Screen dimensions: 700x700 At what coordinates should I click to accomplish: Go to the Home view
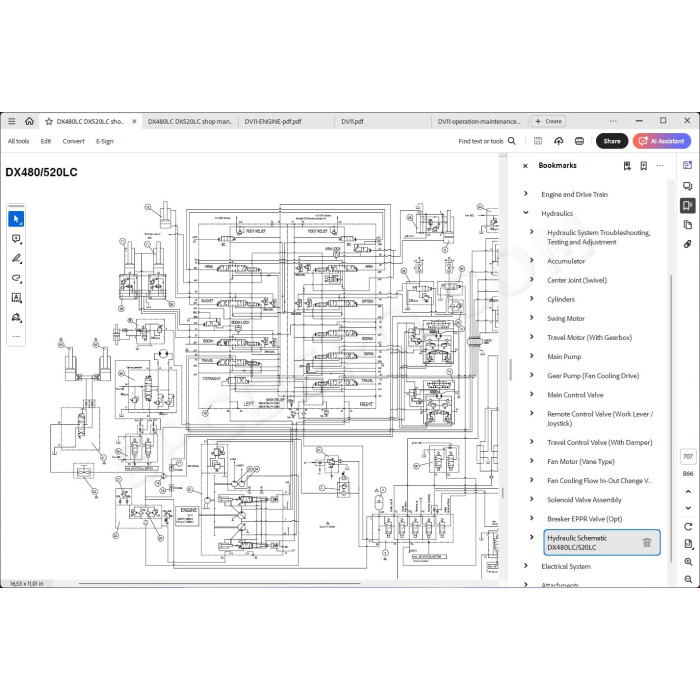click(29, 121)
